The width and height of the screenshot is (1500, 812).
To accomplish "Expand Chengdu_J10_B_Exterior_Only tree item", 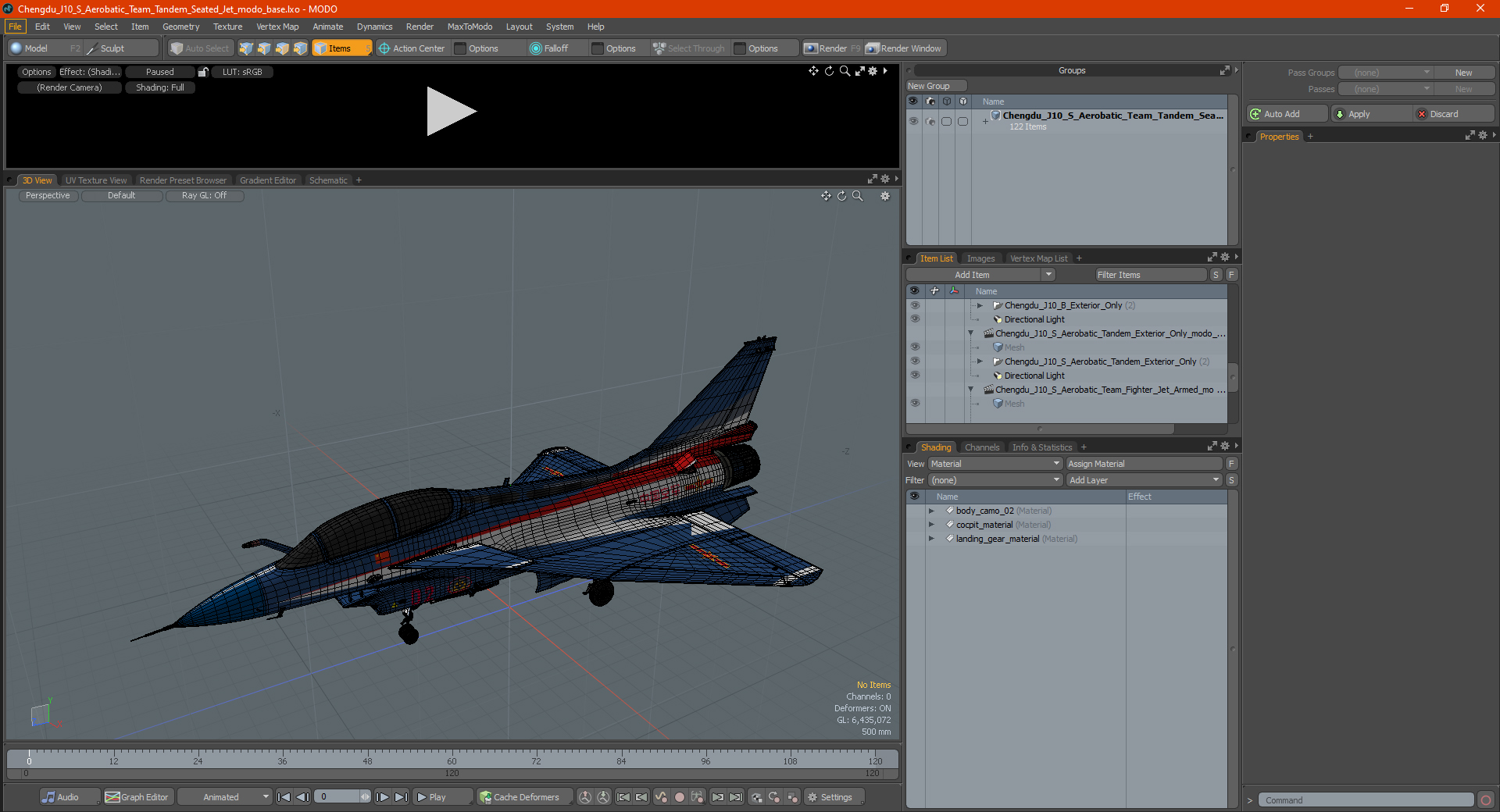I will click(x=980, y=305).
